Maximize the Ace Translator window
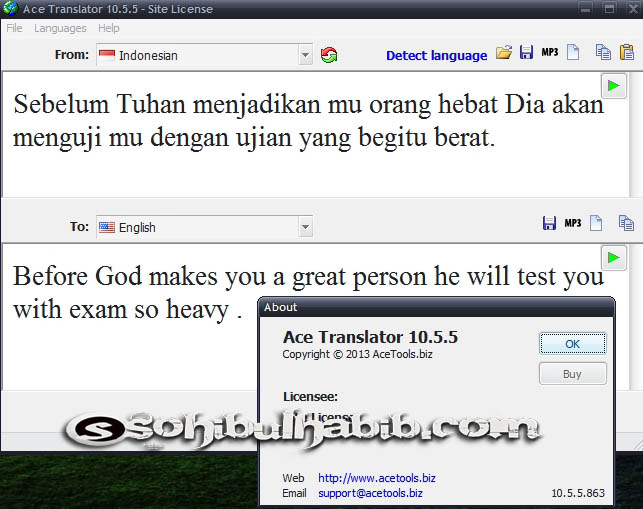This screenshot has height=509, width=643. coord(609,8)
